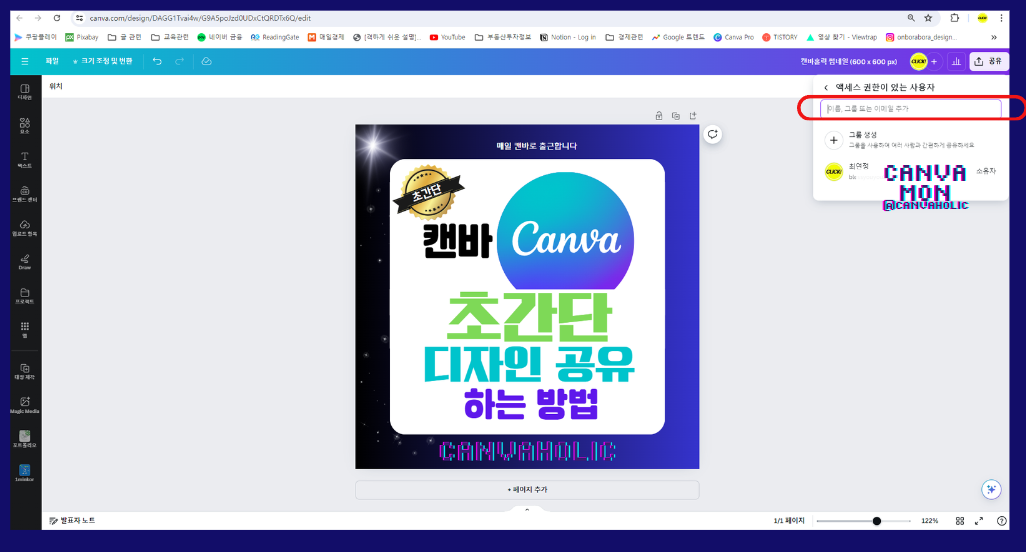Open the 브랜드 센터 sidebar panel
The image size is (1026, 552).
[25, 194]
